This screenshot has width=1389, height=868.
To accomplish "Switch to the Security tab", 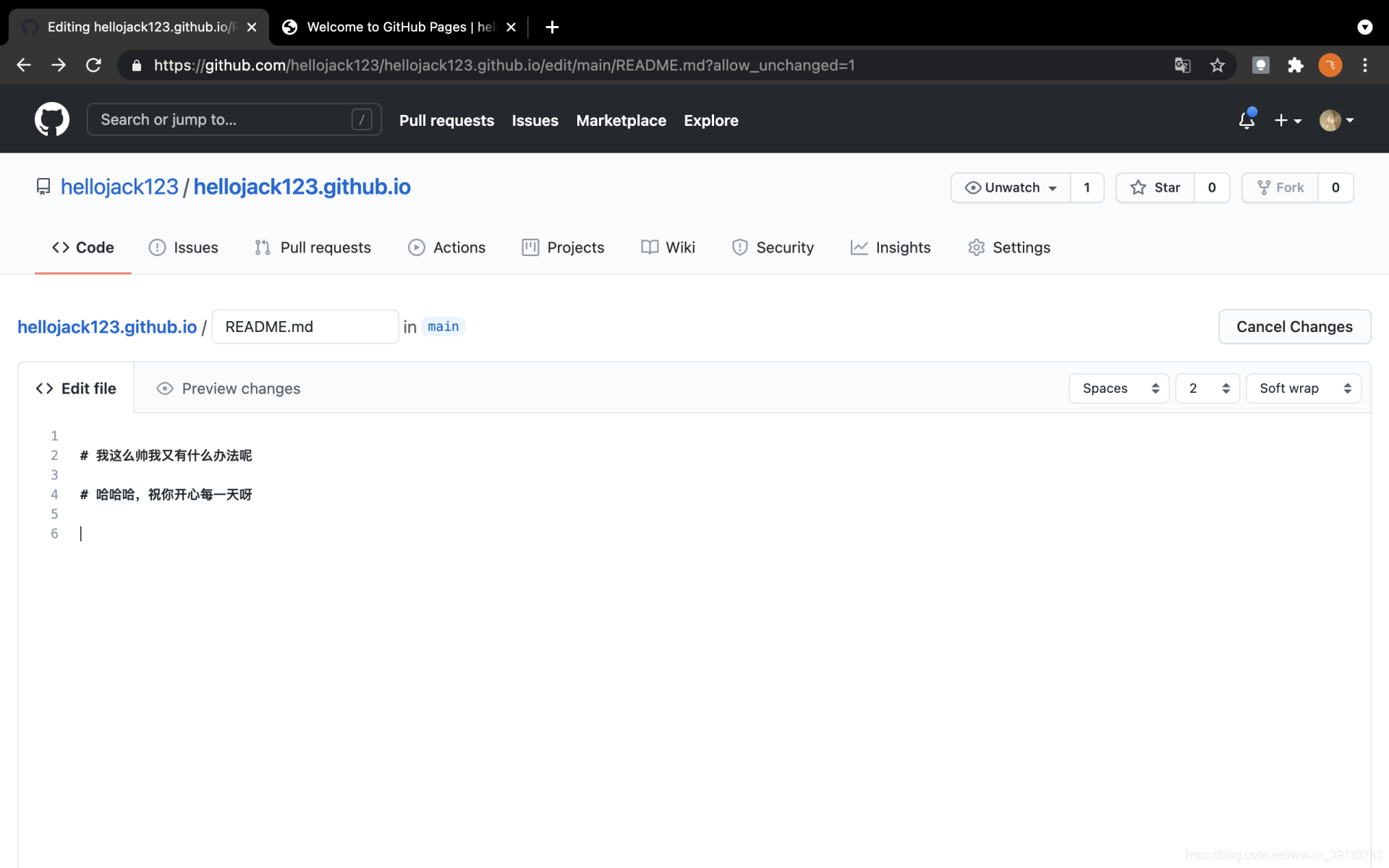I will pyautogui.click(x=773, y=247).
